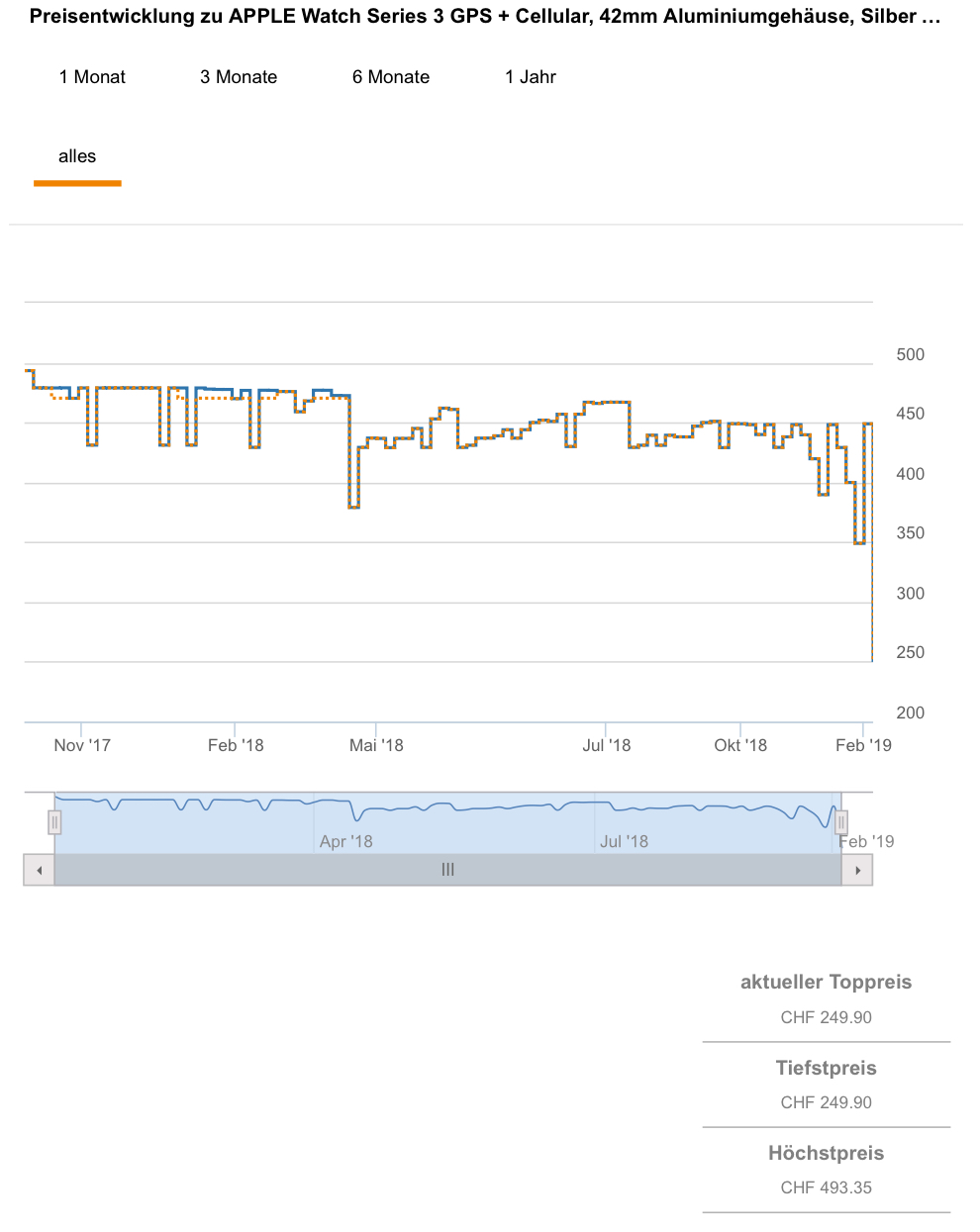The height and width of the screenshot is (1232, 980).
Task: Choose the "1 Jahr" time range
Action: [x=531, y=77]
